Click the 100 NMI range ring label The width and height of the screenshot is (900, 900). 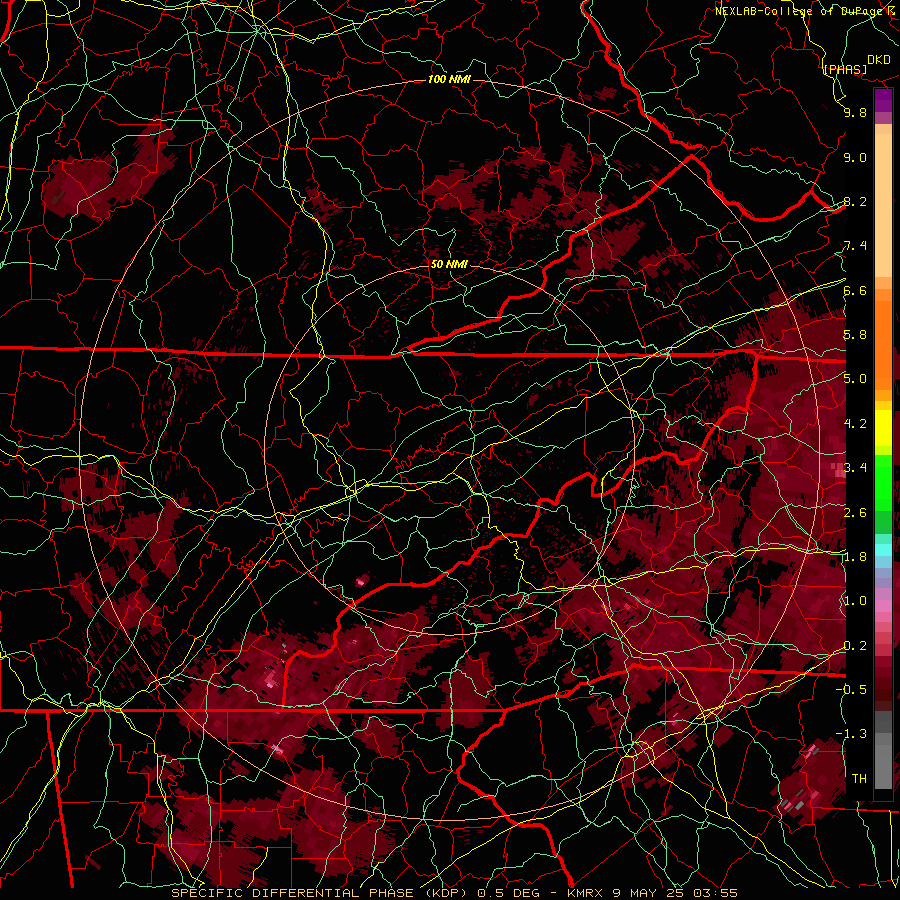pos(449,79)
